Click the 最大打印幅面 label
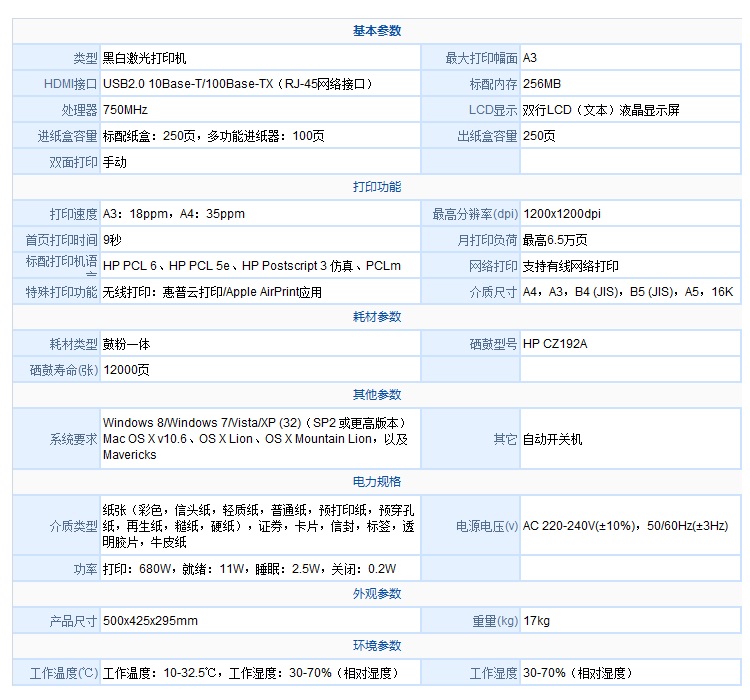Screen dimensions: 750x700 tap(481, 58)
